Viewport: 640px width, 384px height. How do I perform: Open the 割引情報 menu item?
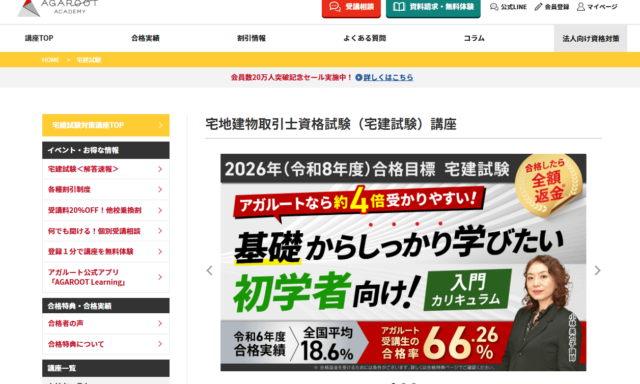coord(251,38)
